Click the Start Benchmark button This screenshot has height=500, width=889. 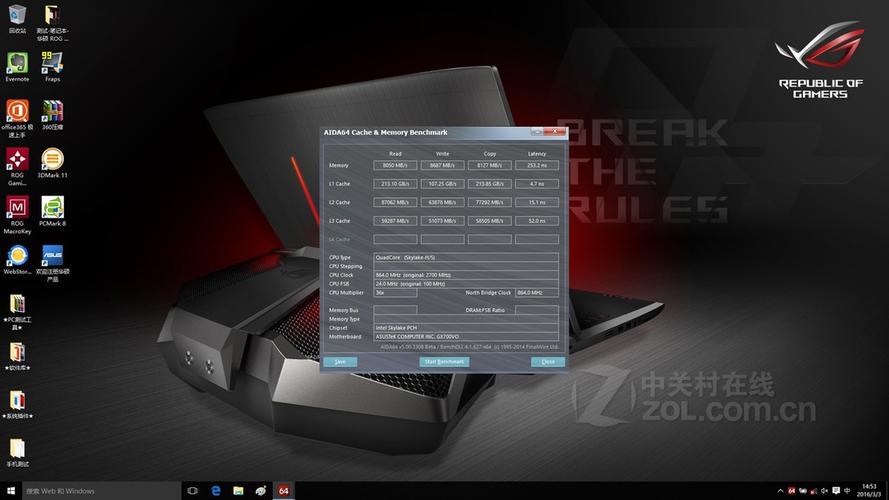[444, 362]
